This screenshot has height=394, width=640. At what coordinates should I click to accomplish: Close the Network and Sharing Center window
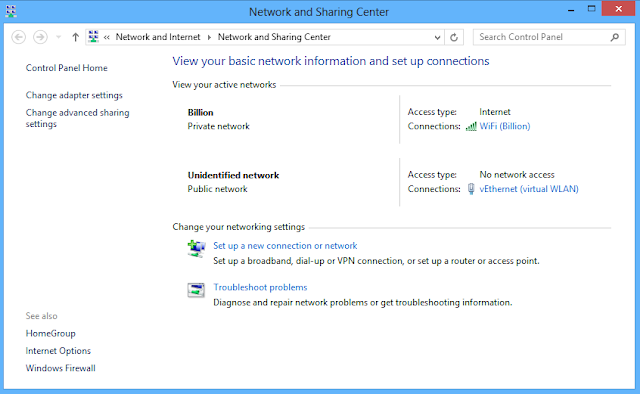618,9
